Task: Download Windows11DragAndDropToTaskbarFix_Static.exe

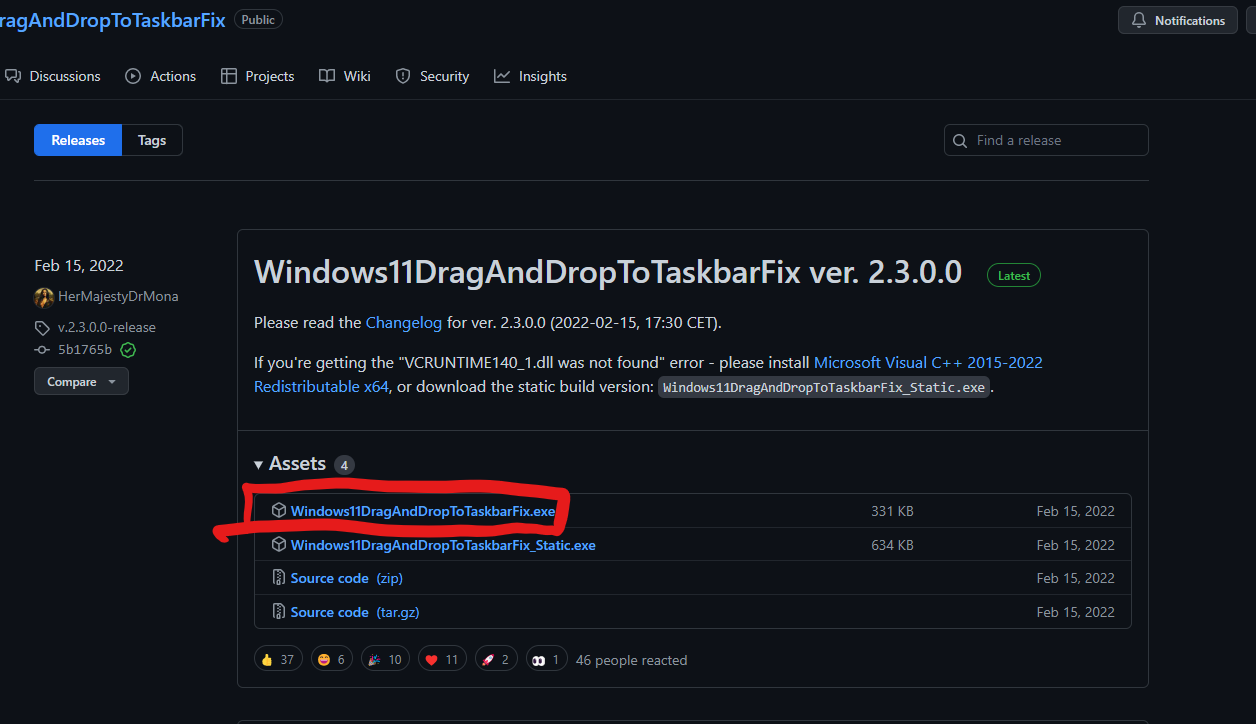Action: (443, 545)
